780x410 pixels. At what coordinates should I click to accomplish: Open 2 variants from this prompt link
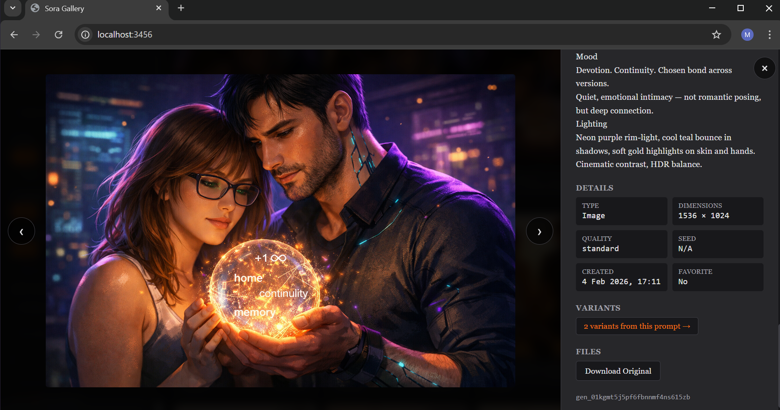(637, 326)
